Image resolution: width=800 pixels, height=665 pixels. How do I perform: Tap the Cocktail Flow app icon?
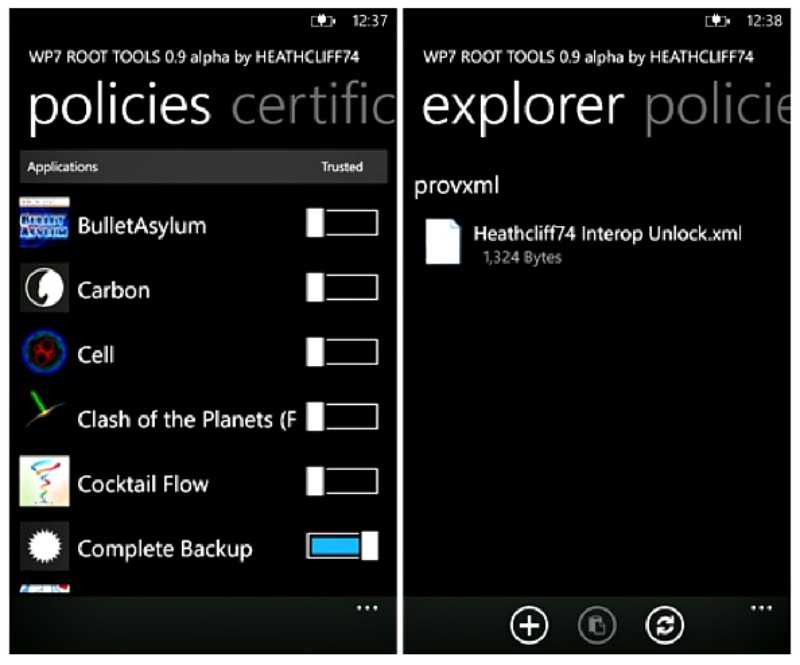tap(44, 482)
